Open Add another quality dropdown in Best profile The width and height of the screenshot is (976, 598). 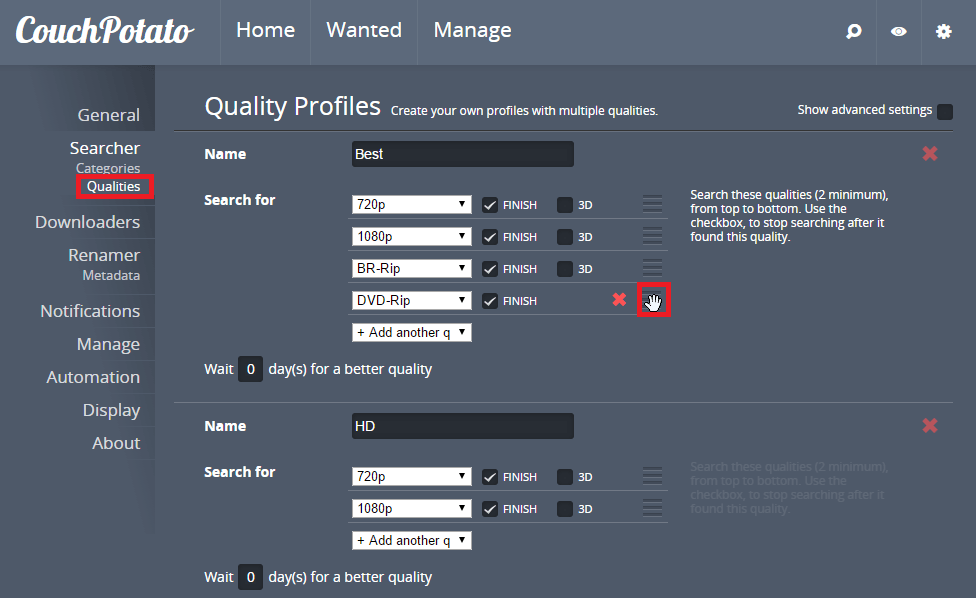pos(411,332)
